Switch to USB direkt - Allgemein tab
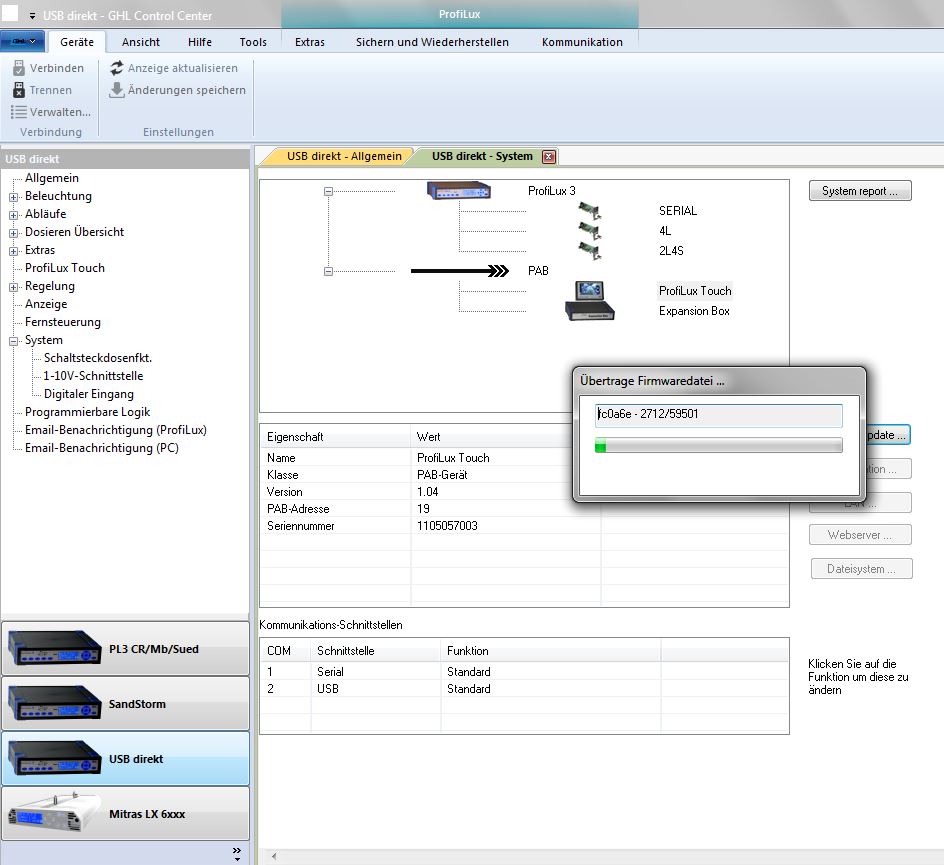Viewport: 944px width, 865px height. pyautogui.click(x=343, y=156)
